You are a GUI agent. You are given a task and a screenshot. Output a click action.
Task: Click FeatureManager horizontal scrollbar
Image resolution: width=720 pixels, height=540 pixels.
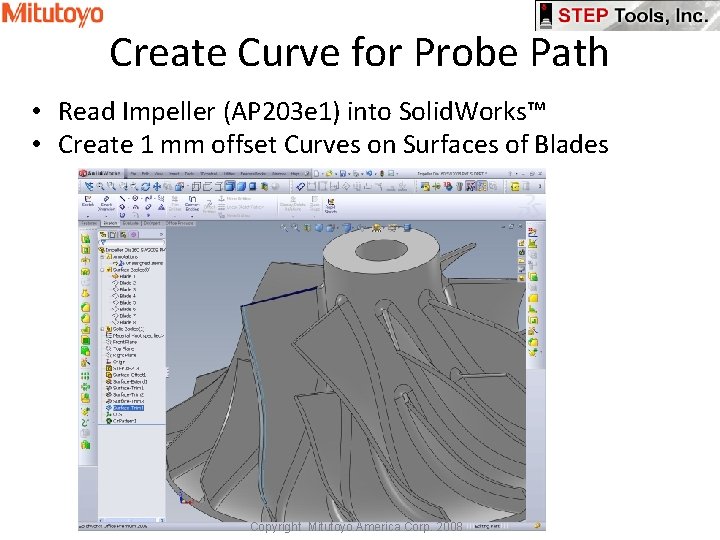pos(132,520)
